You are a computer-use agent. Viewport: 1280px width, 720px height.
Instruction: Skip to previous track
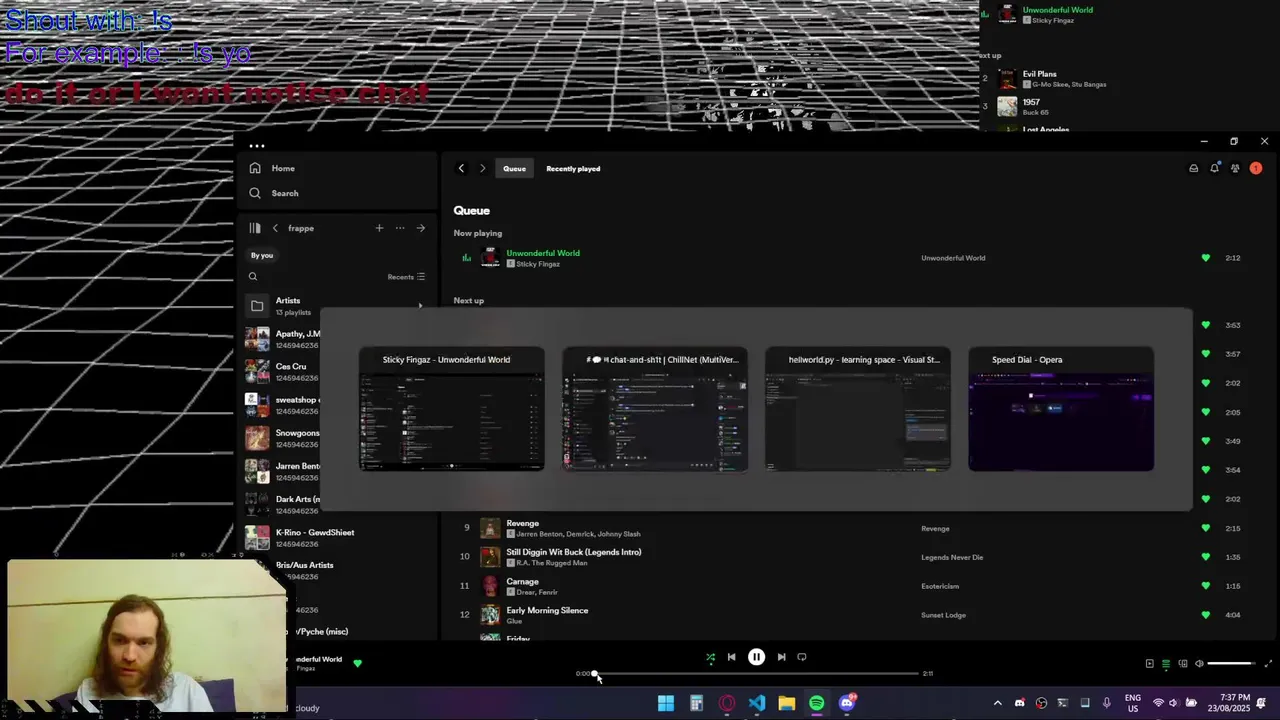pyautogui.click(x=731, y=657)
